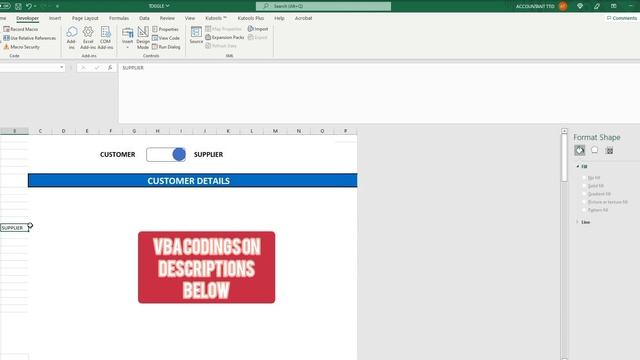Open the Insert controls dropdown
The width and height of the screenshot is (640, 360).
(127, 38)
